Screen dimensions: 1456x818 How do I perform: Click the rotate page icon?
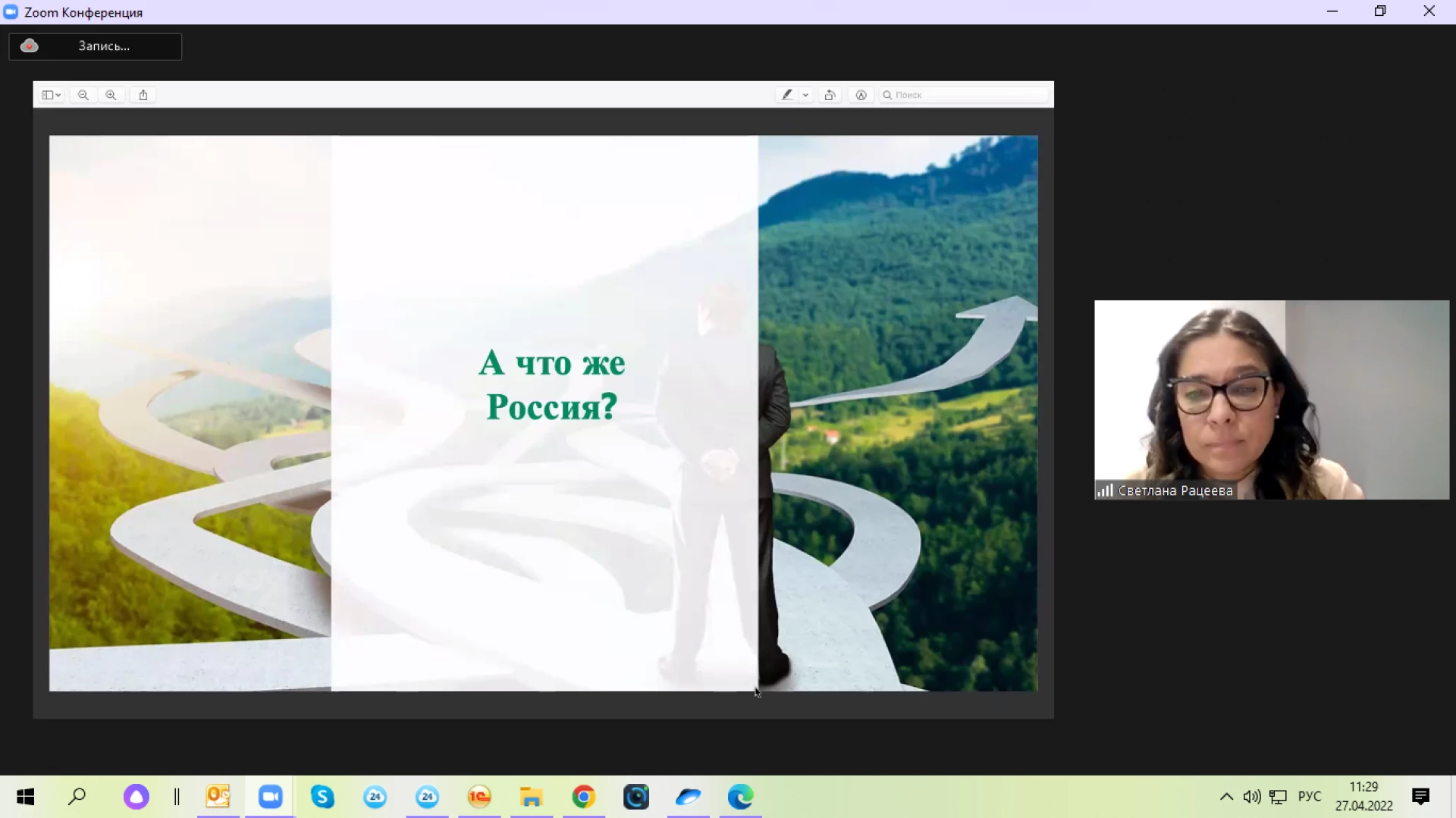click(x=830, y=95)
